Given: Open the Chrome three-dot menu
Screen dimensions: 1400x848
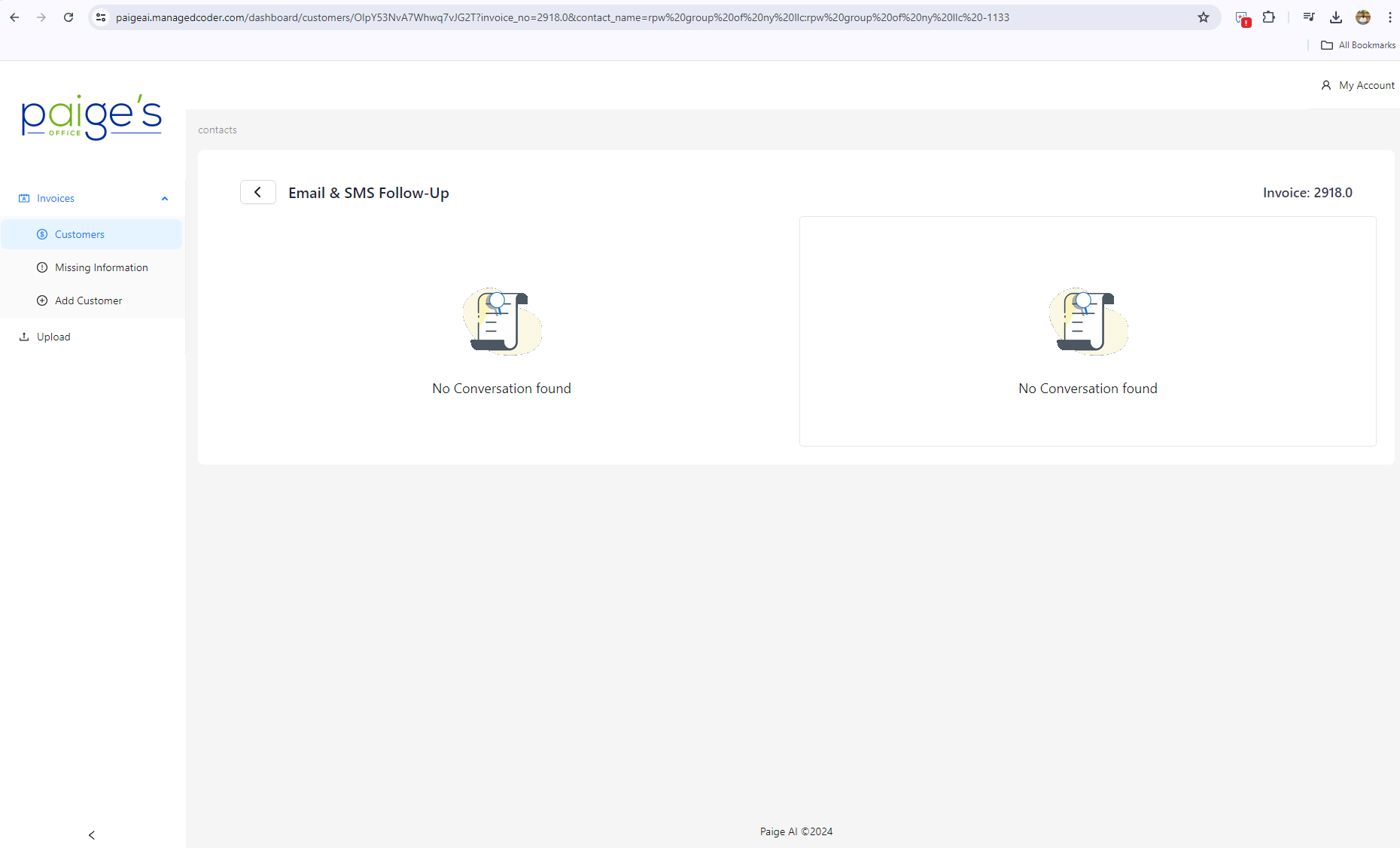Looking at the screenshot, I should tap(1389, 17).
